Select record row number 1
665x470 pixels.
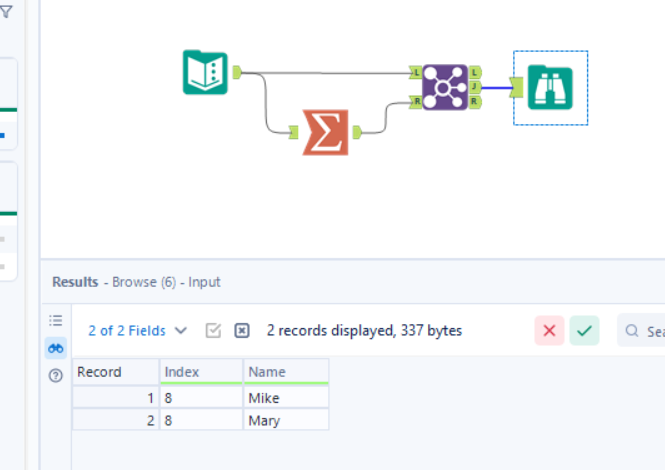coord(116,398)
